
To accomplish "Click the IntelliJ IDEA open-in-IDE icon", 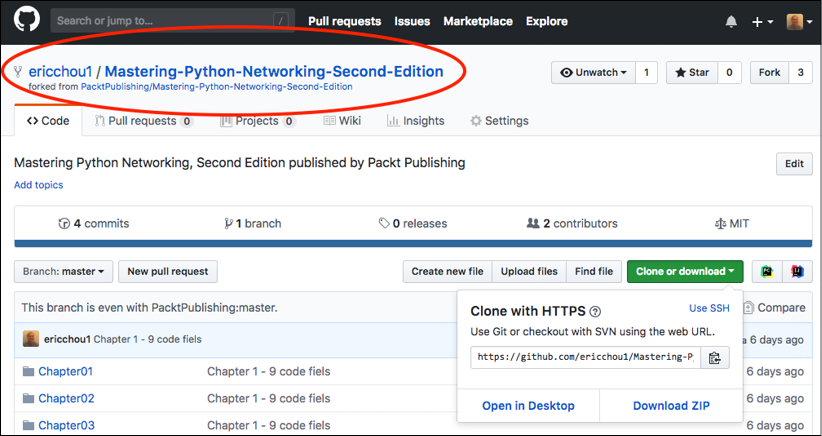I will [x=797, y=271].
